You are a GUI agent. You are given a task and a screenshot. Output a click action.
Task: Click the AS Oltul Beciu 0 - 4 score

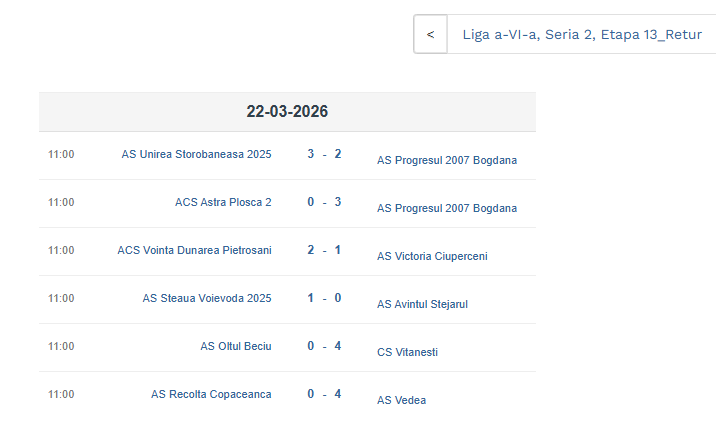[x=324, y=346]
